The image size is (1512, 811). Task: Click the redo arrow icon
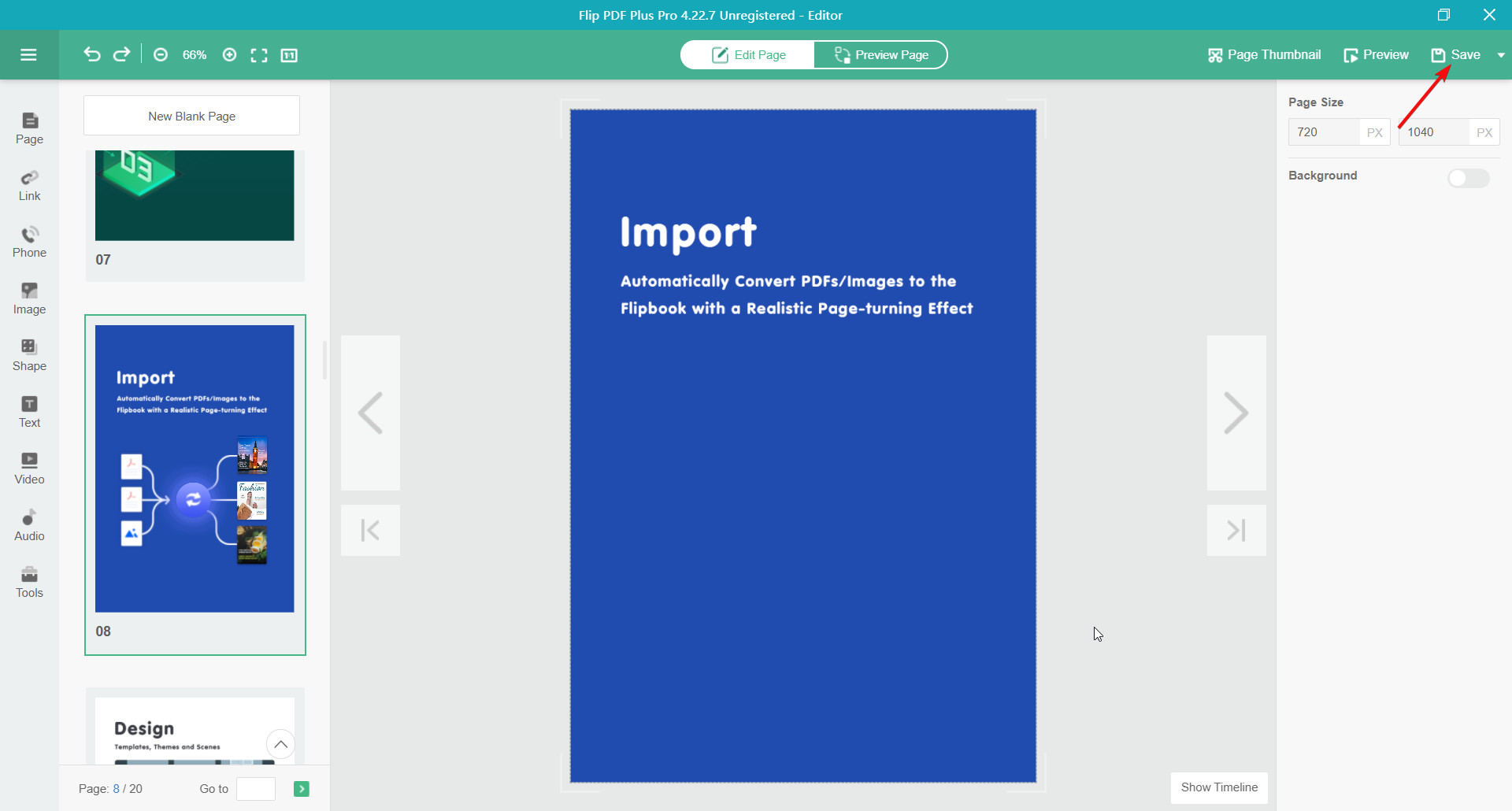(x=121, y=54)
